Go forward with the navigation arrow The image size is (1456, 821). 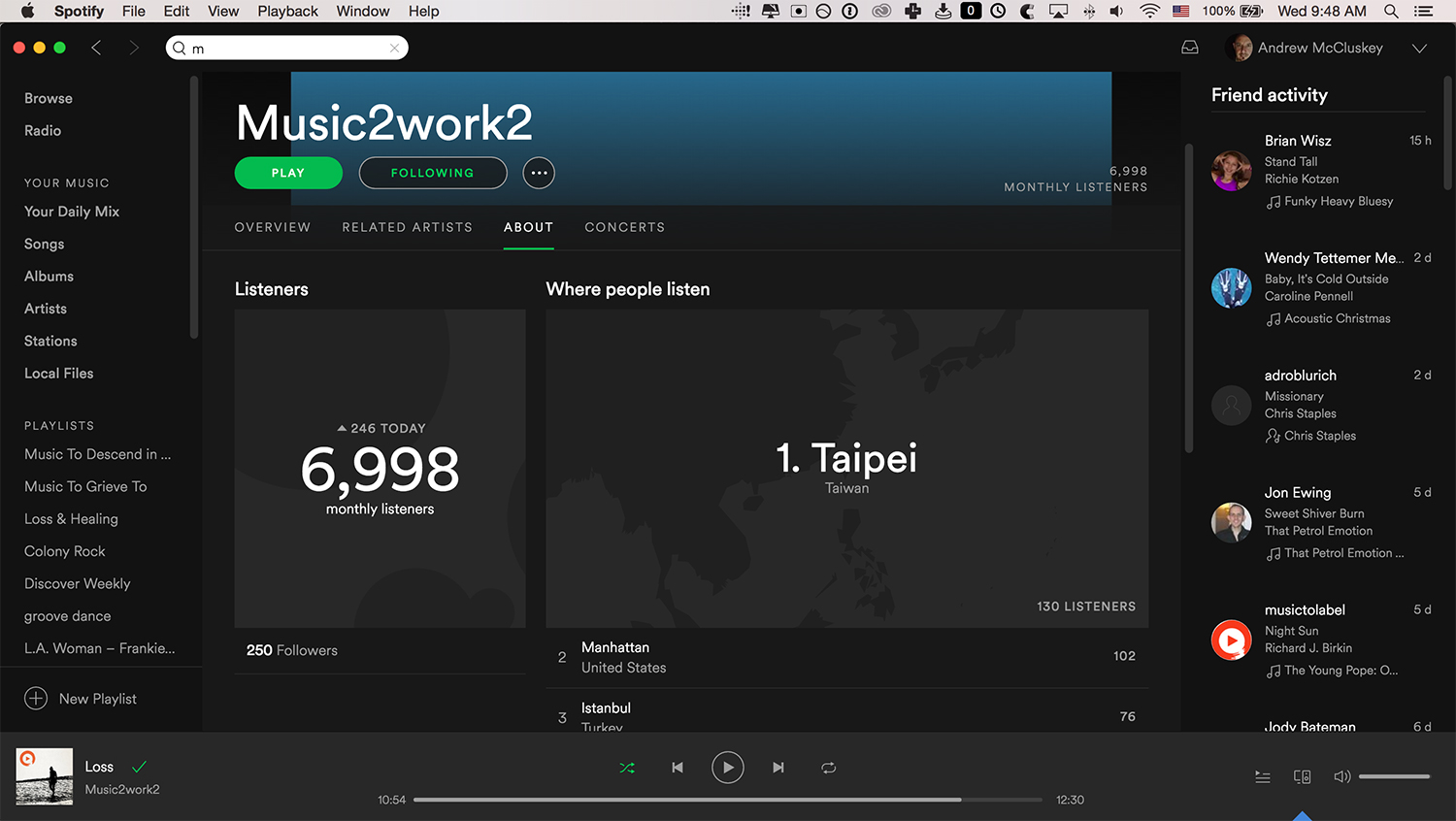click(134, 48)
